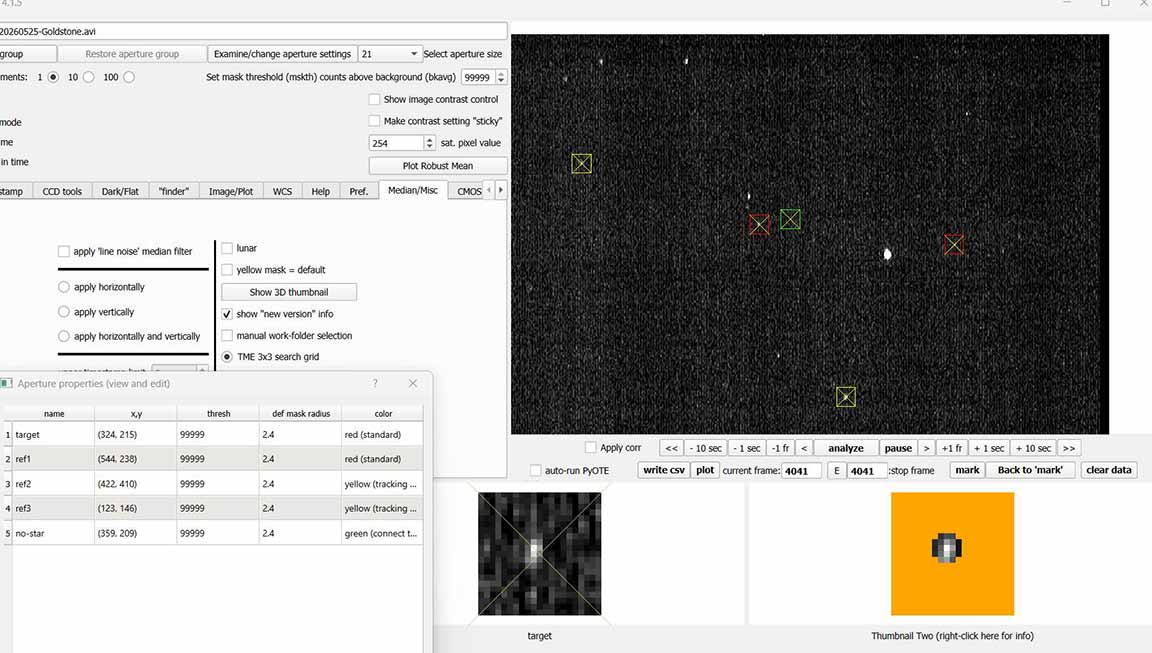Screen dimensions: 1152x653
Task: Skip back 10 sec
Action: 705,448
